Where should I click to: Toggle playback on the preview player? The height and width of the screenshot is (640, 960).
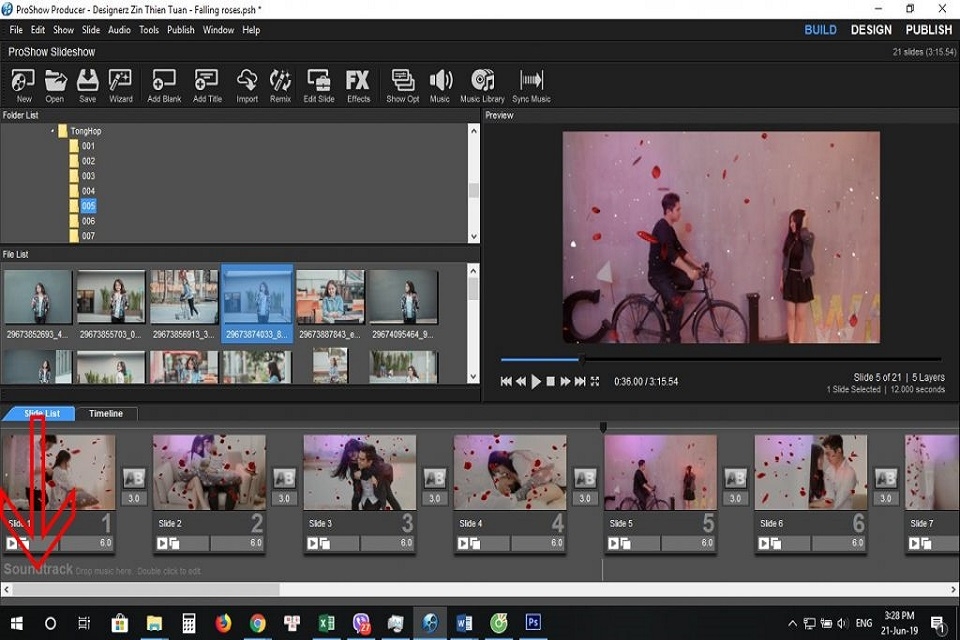pos(535,380)
